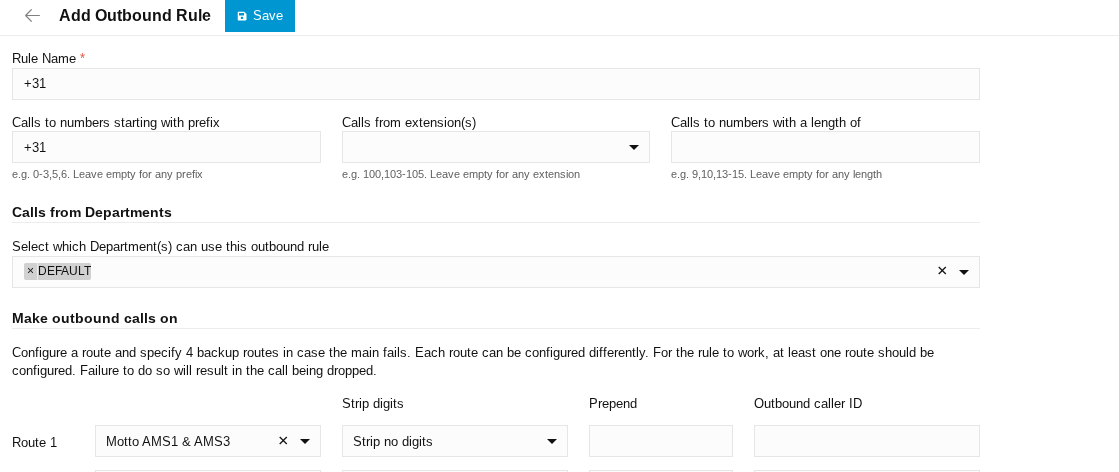Click the Motto AMS1 & AMS3 selected value
1119x472 pixels.
[168, 441]
